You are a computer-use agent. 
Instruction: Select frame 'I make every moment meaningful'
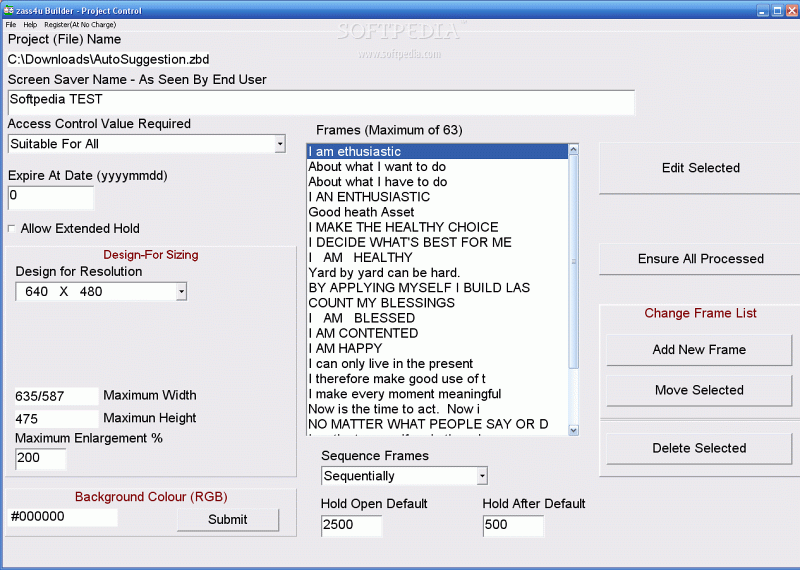(437, 394)
